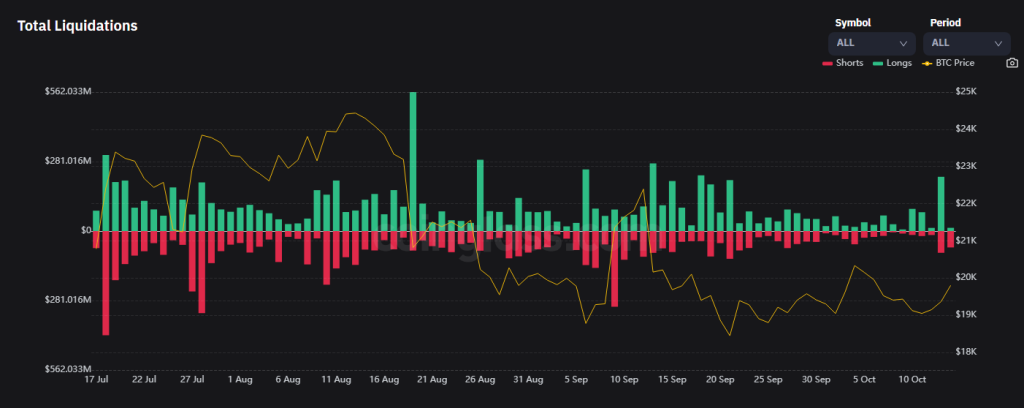Viewport: 1024px width, 408px height.
Task: Click the 1 Aug date label
Action: pyautogui.click(x=240, y=379)
